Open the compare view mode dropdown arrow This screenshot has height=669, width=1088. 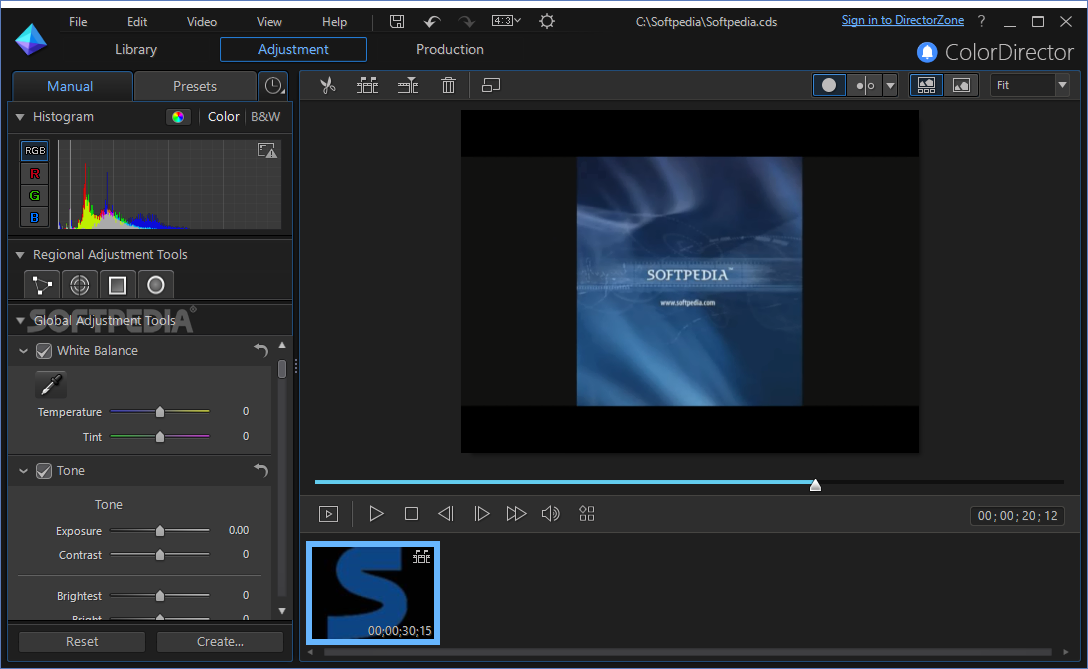pos(890,85)
